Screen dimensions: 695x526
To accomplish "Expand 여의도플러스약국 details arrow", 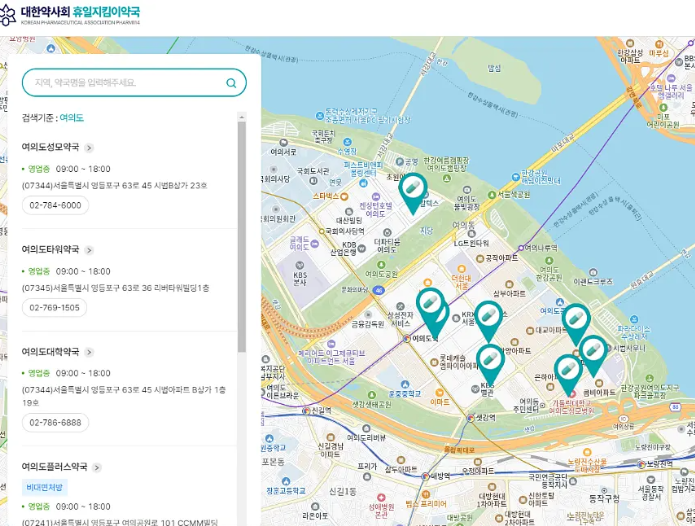I will click(x=97, y=467).
